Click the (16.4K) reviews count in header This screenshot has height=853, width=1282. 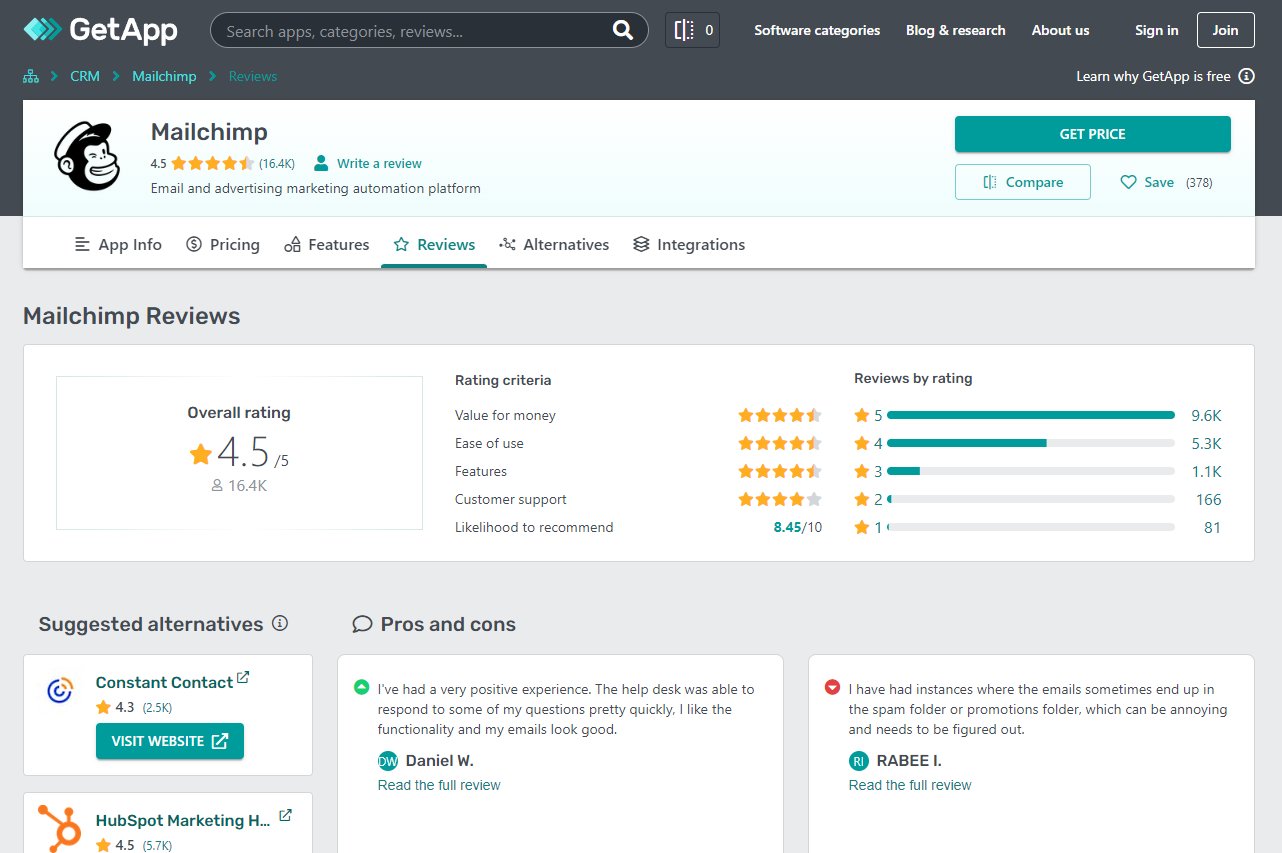click(277, 163)
